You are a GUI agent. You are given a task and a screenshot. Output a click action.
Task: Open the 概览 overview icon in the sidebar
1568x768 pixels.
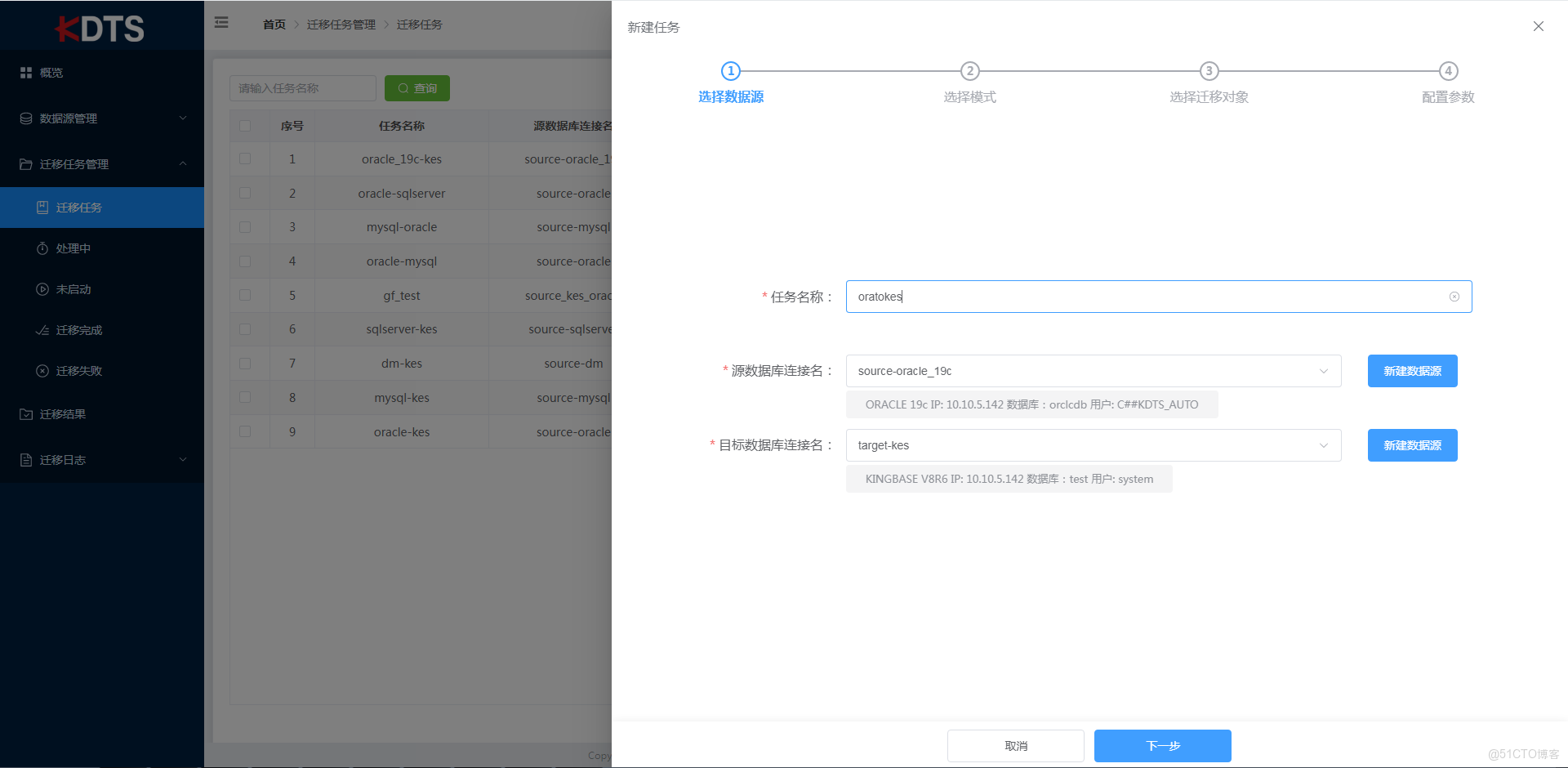coord(26,73)
